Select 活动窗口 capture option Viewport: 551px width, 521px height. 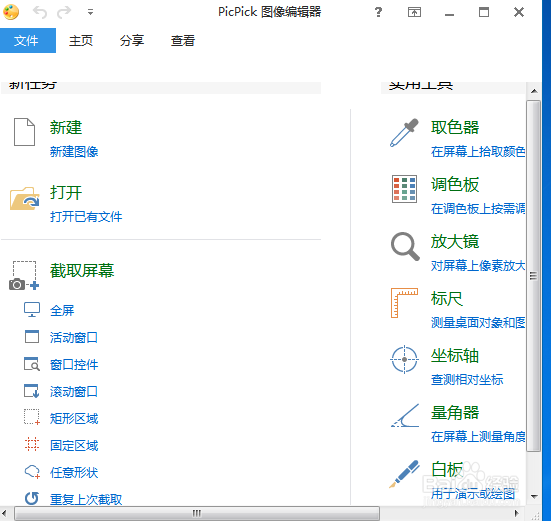tap(74, 337)
